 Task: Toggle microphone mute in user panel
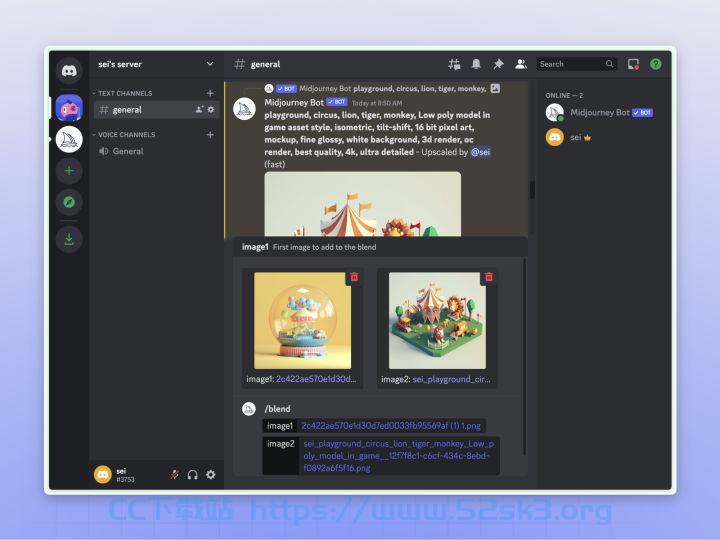click(174, 474)
